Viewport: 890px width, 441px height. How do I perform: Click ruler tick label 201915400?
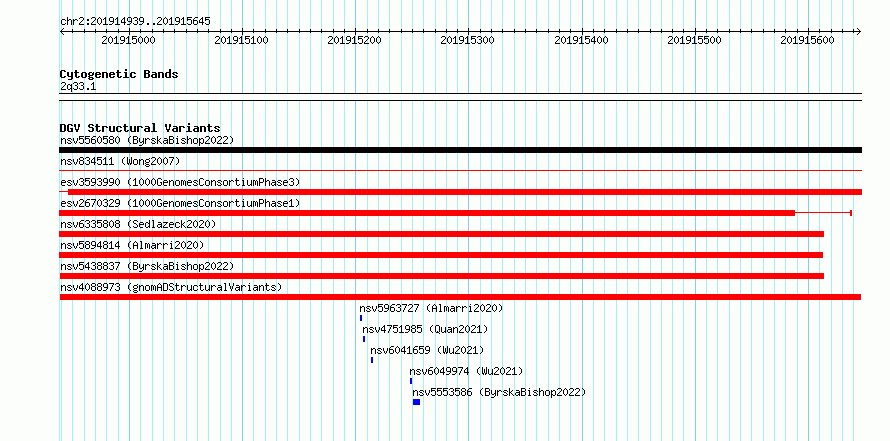pos(581,40)
